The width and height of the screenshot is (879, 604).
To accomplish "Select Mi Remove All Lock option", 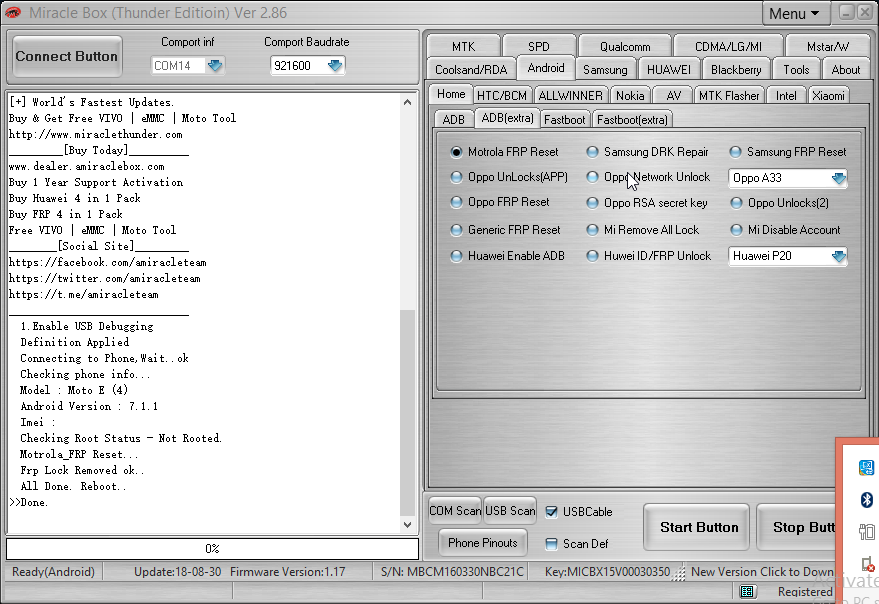I will click(x=642, y=230).
